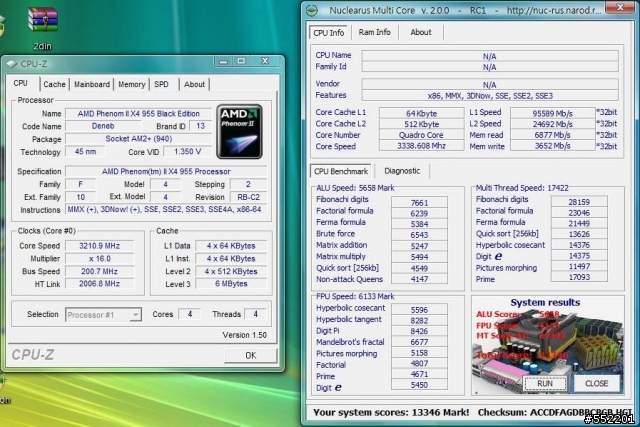Click the RUN benchmark button

[x=545, y=383]
